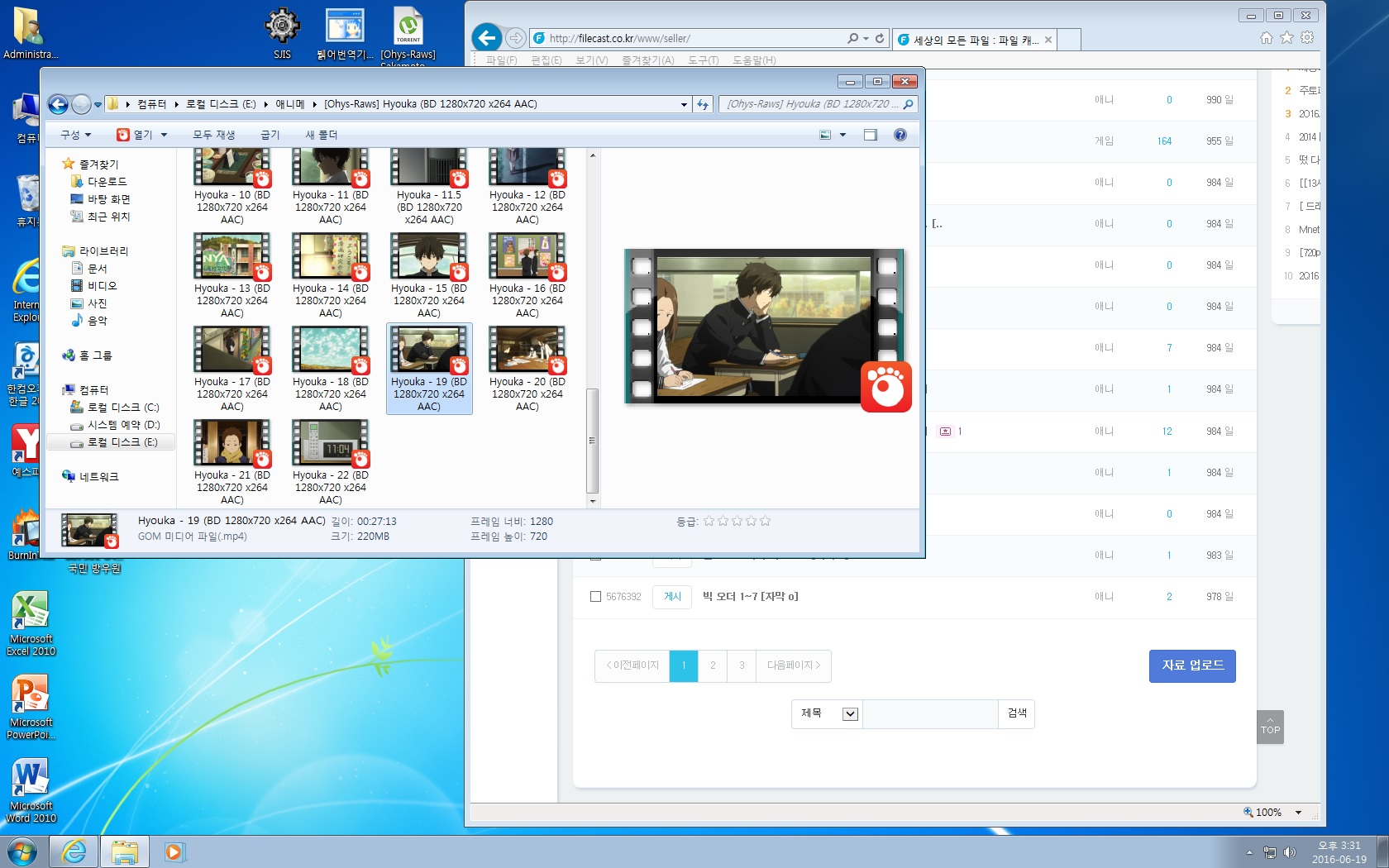The image size is (1389, 868).
Task: Click the 게시 button for post 5676392
Action: tap(673, 597)
